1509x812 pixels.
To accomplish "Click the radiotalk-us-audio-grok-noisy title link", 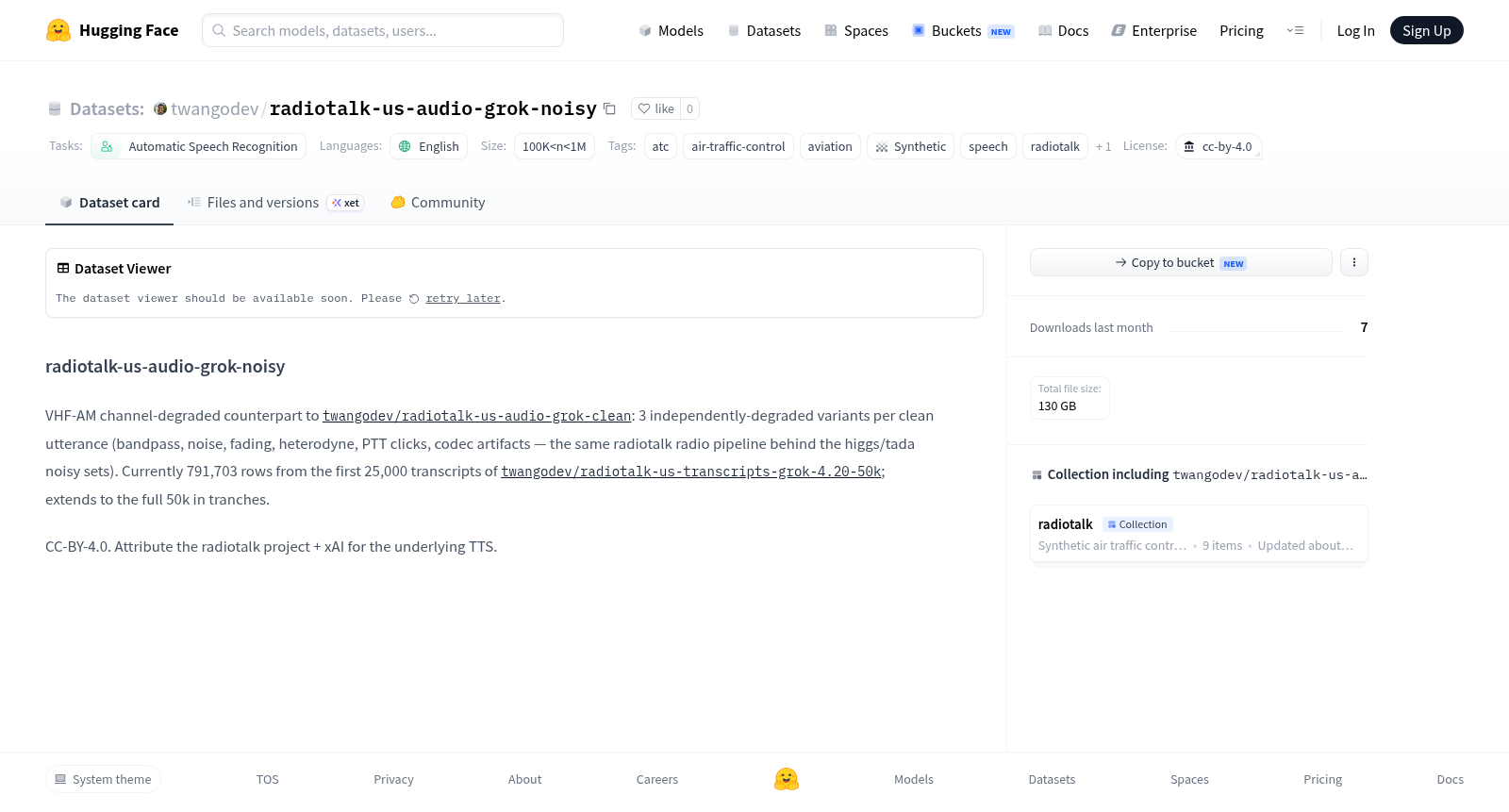I will point(433,108).
